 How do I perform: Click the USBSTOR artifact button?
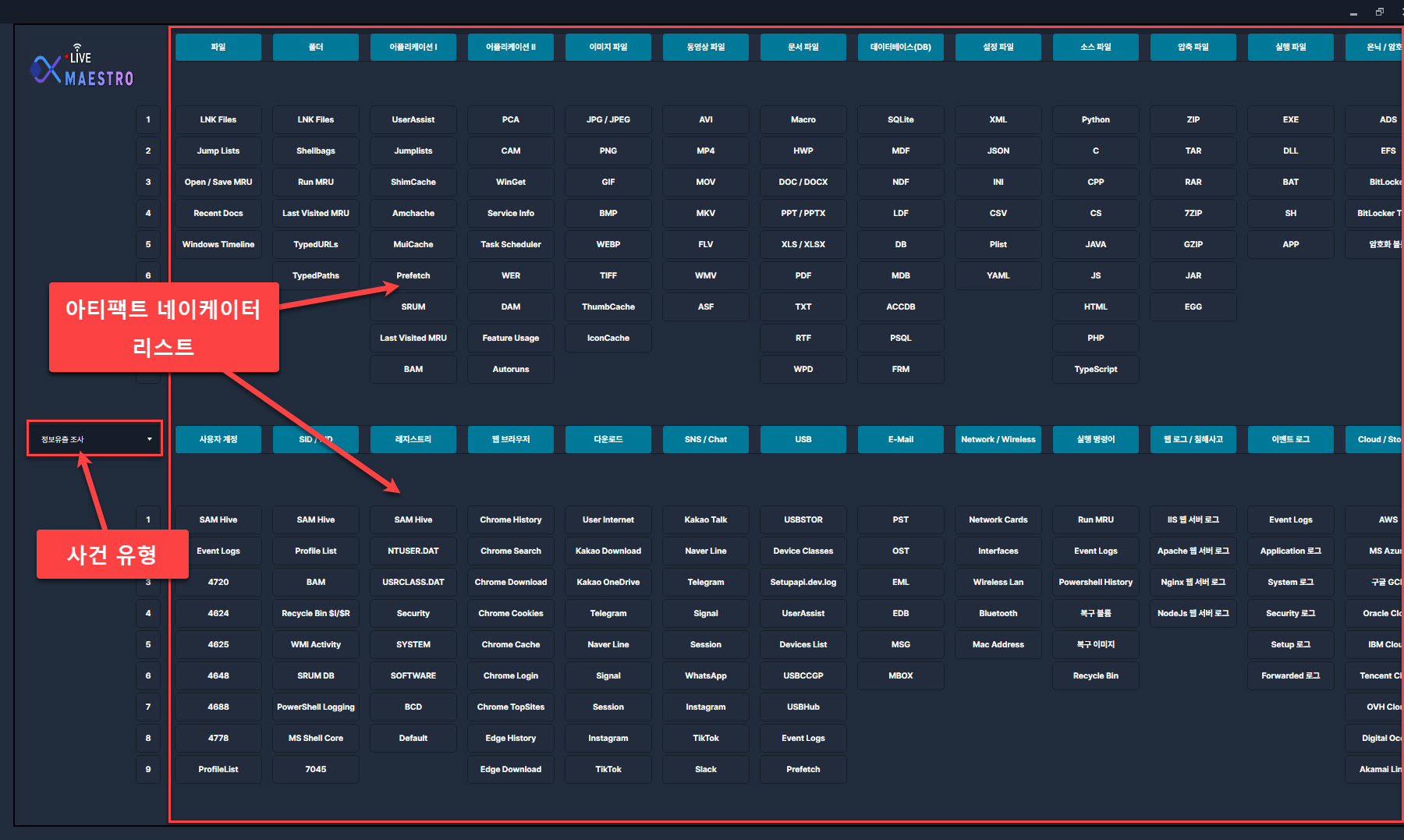(803, 520)
